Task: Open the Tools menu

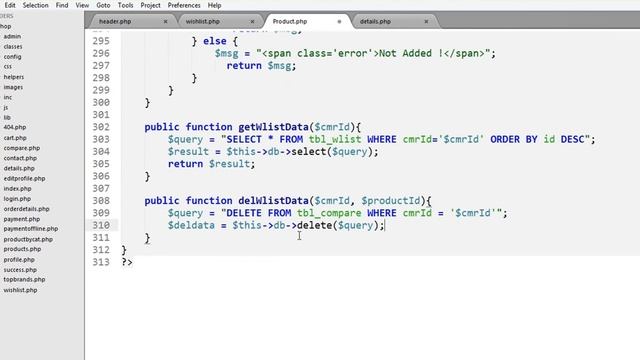Action: (x=125, y=5)
